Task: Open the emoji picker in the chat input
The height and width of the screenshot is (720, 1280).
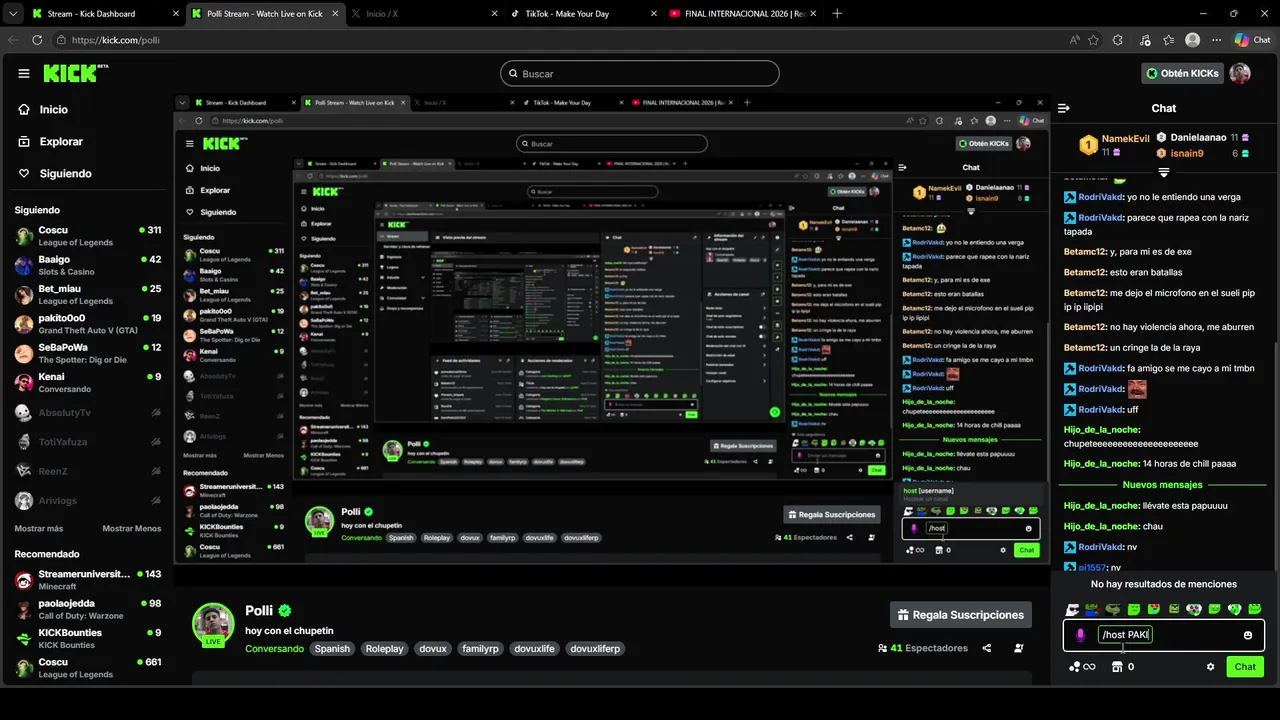Action: point(1247,635)
